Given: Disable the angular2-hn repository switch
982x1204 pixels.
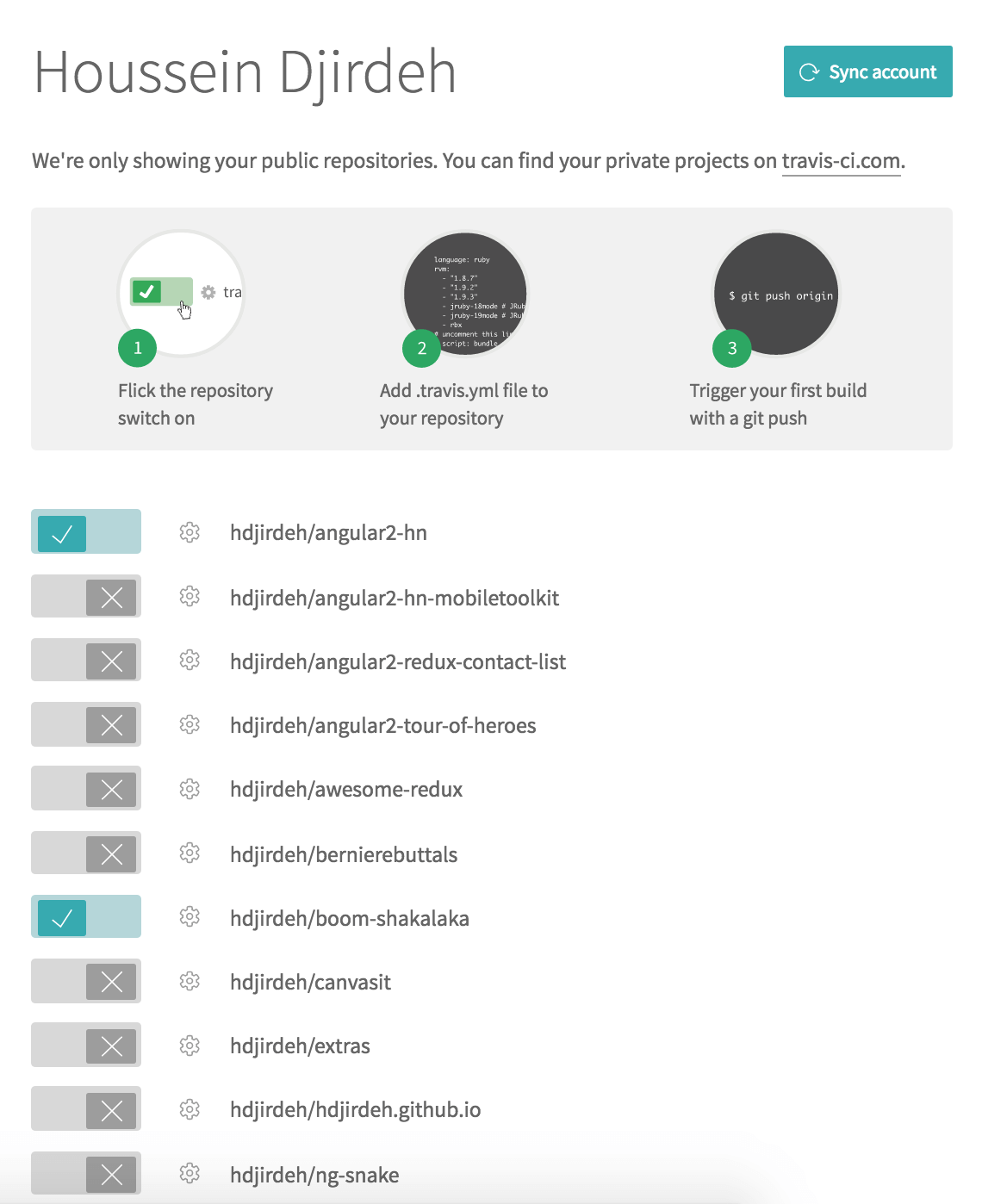Looking at the screenshot, I should click(x=86, y=532).
